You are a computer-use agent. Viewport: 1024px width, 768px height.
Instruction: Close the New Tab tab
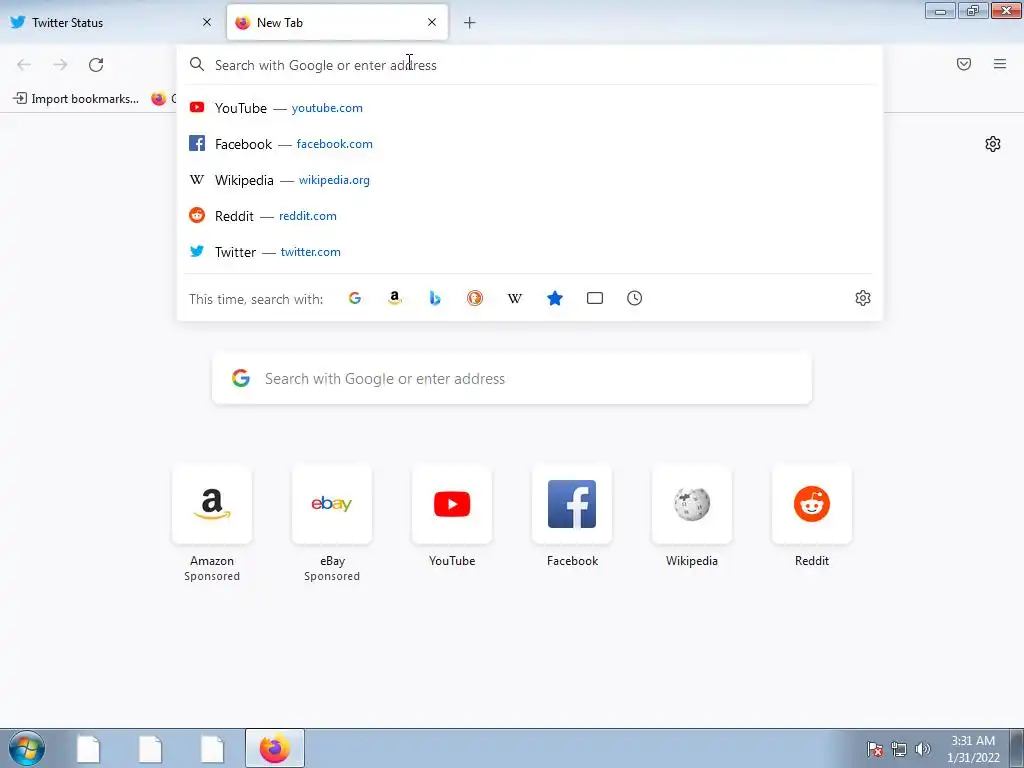click(432, 22)
